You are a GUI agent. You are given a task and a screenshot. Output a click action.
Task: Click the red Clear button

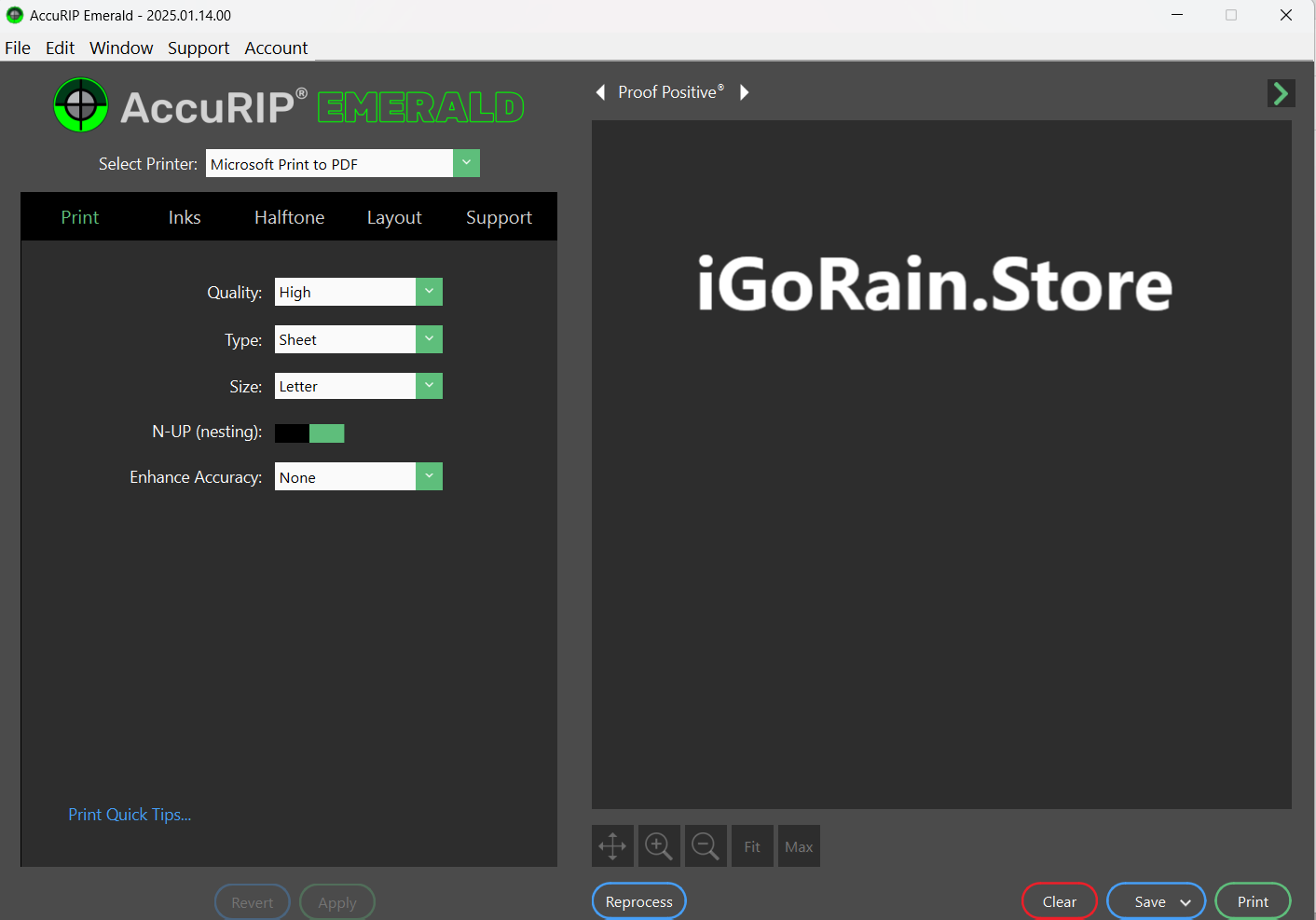tap(1059, 901)
